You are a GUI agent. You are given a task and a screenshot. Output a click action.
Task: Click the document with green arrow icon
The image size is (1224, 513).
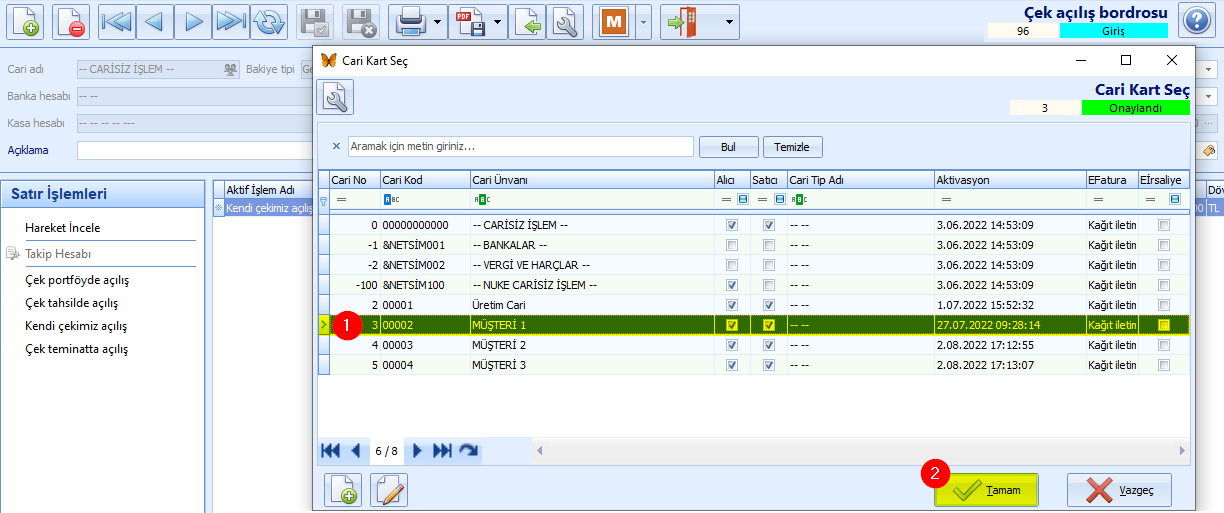[527, 21]
